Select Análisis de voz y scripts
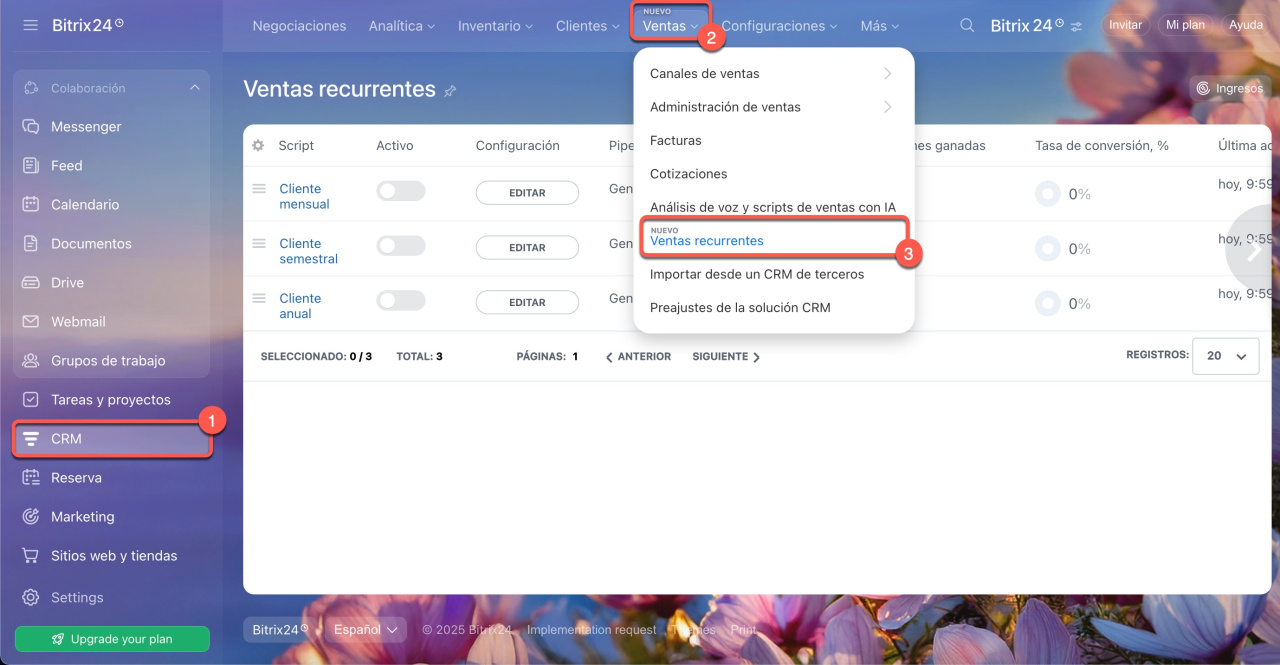The image size is (1280, 665). pos(774,207)
